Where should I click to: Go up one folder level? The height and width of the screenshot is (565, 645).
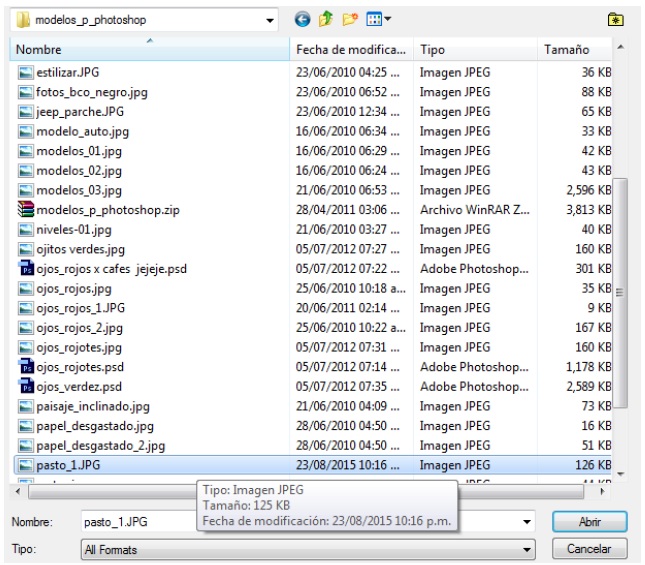click(325, 19)
